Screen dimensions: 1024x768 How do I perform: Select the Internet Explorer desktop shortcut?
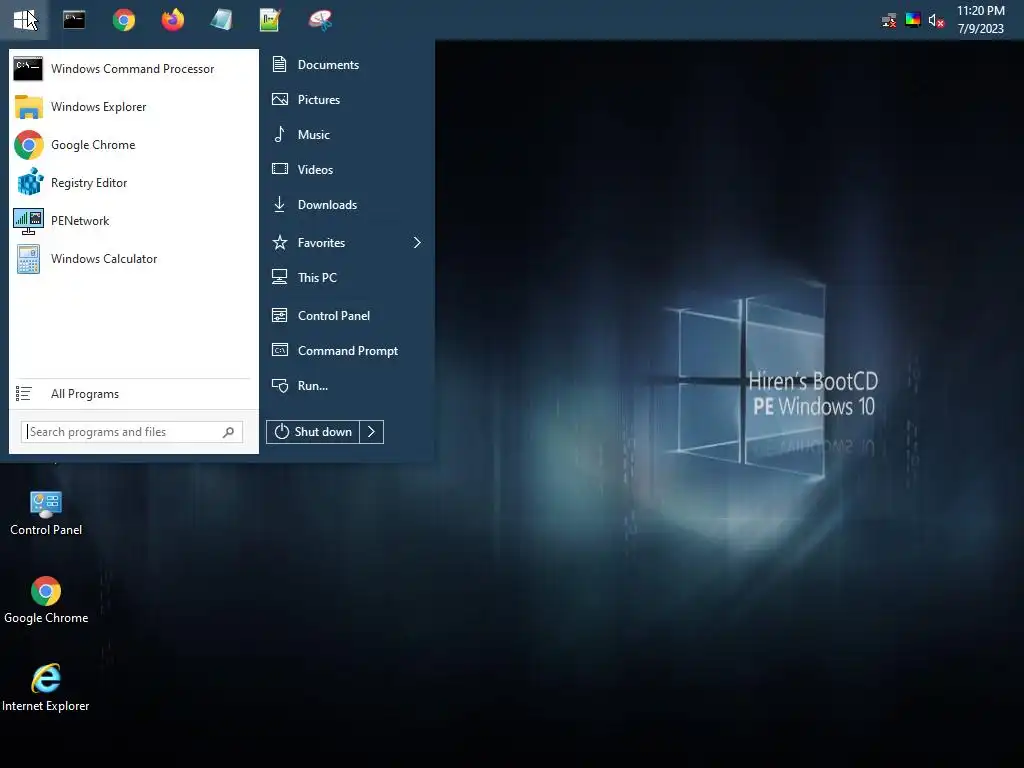[x=46, y=688]
